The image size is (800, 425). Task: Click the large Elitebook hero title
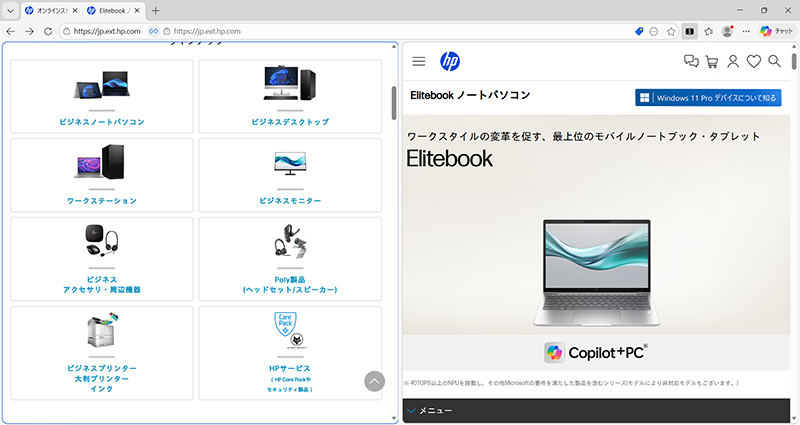coord(449,159)
